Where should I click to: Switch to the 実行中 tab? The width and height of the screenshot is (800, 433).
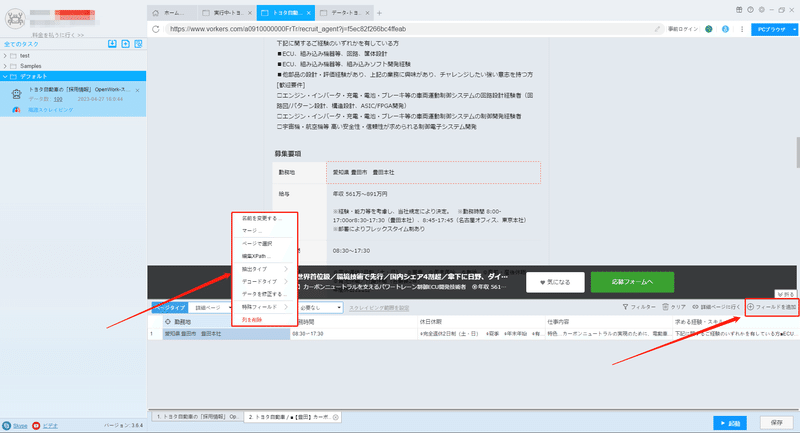pyautogui.click(x=227, y=13)
